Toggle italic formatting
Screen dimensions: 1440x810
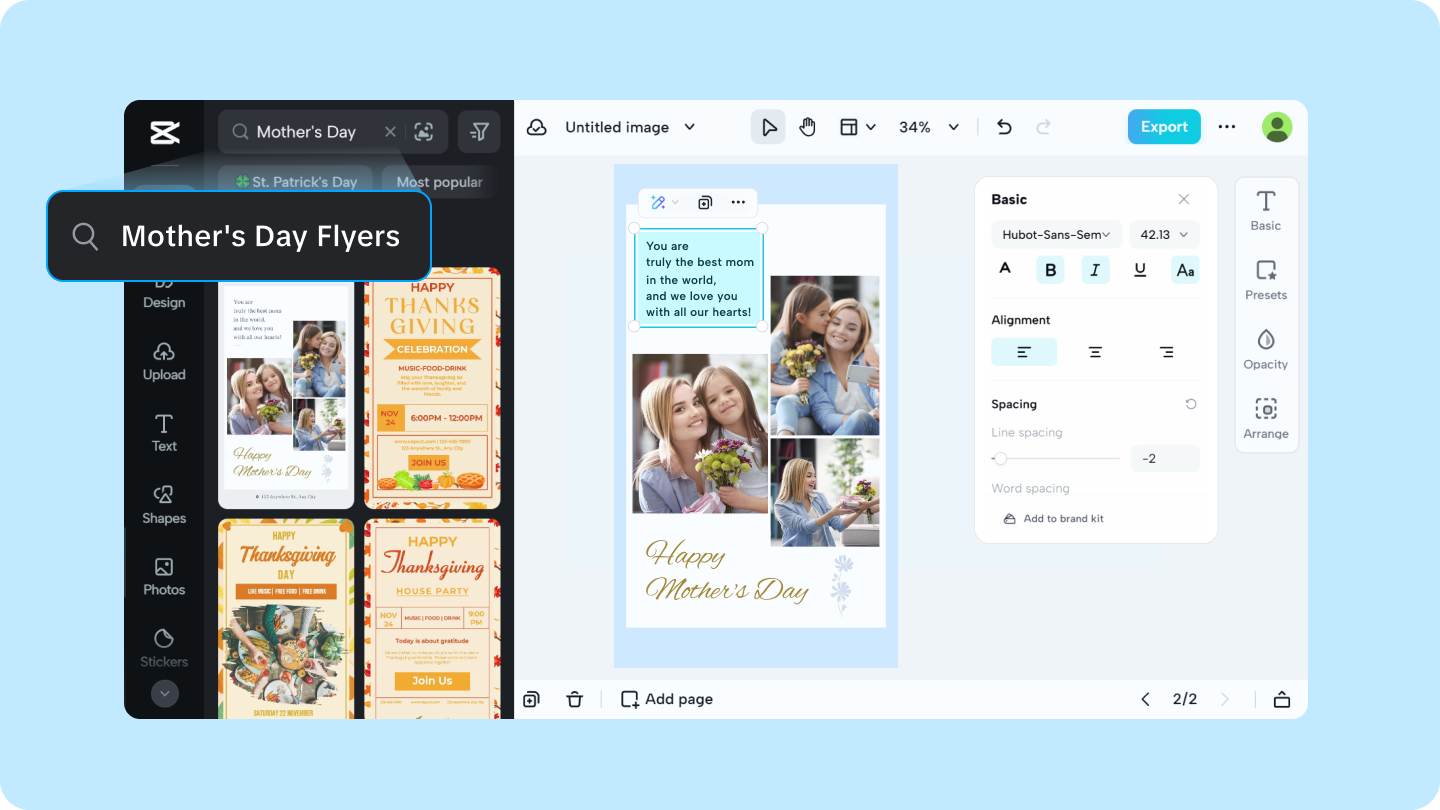[x=1095, y=270]
